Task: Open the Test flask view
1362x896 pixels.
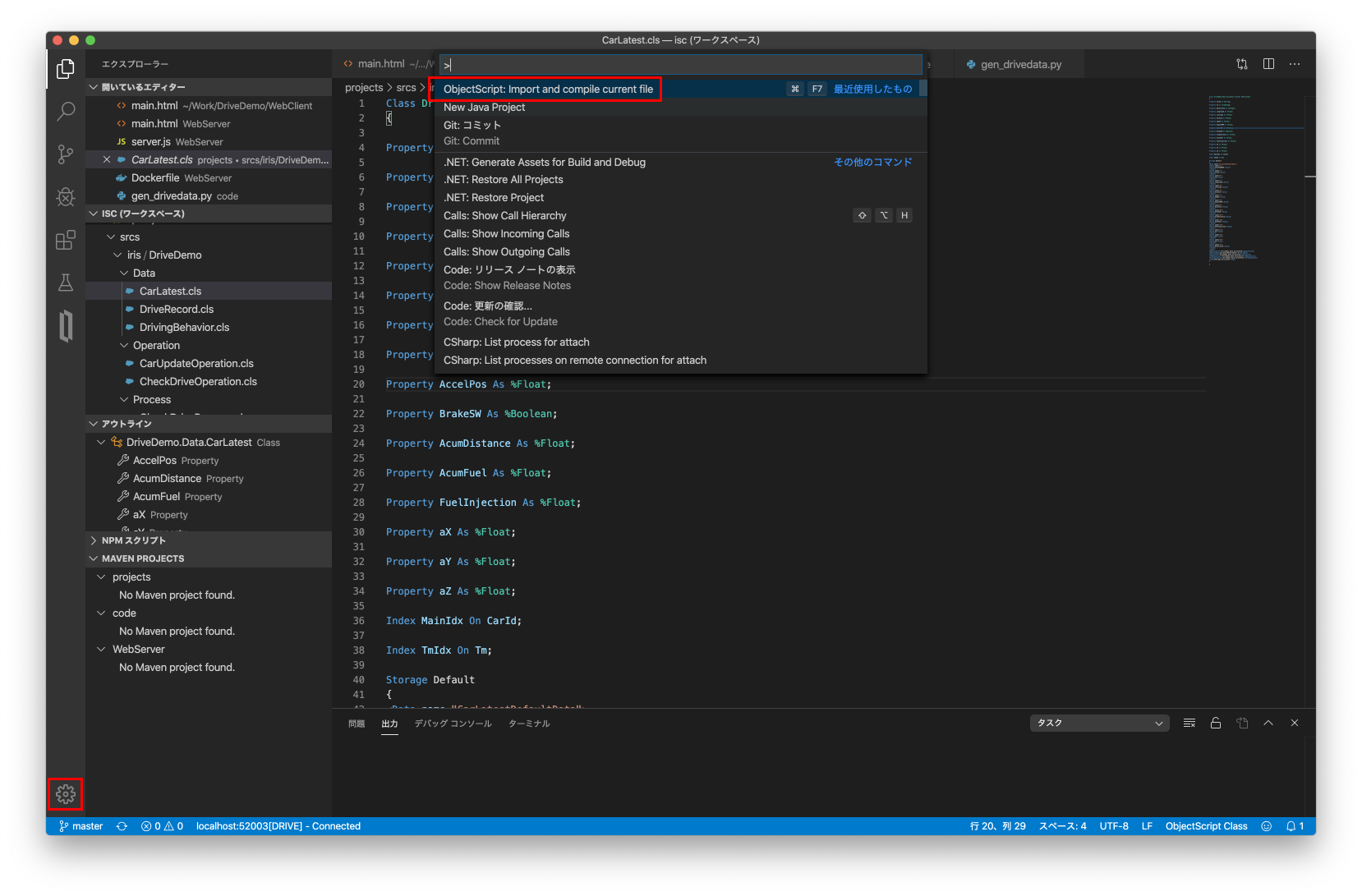Action: click(66, 283)
